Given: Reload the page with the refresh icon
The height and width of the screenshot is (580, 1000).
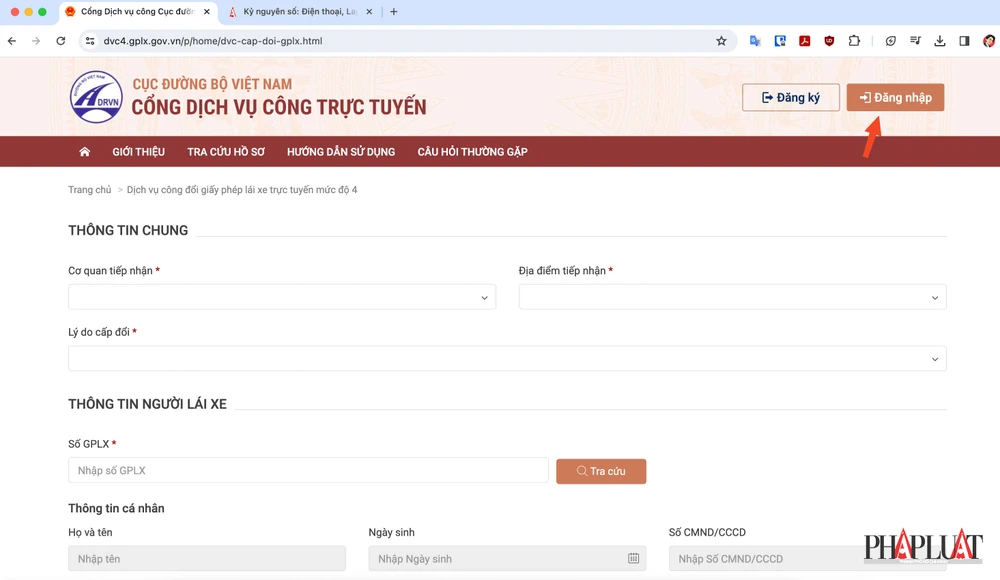Looking at the screenshot, I should 60,41.
